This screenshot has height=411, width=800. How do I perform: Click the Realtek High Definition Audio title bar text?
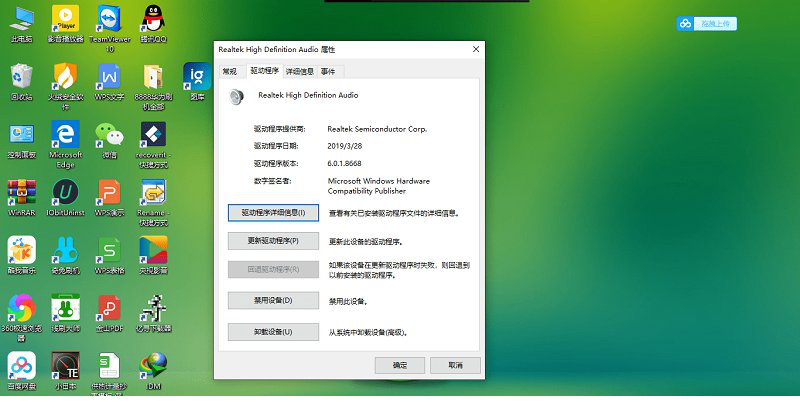(x=277, y=49)
